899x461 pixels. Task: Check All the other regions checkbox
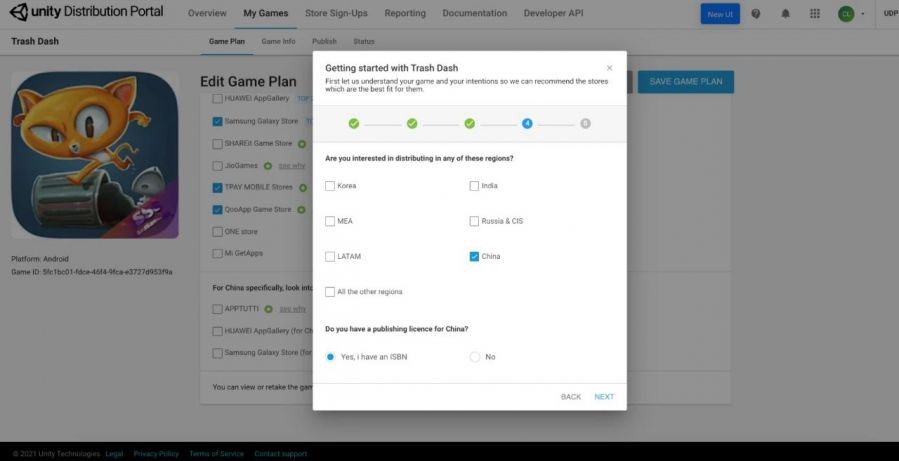click(x=330, y=292)
